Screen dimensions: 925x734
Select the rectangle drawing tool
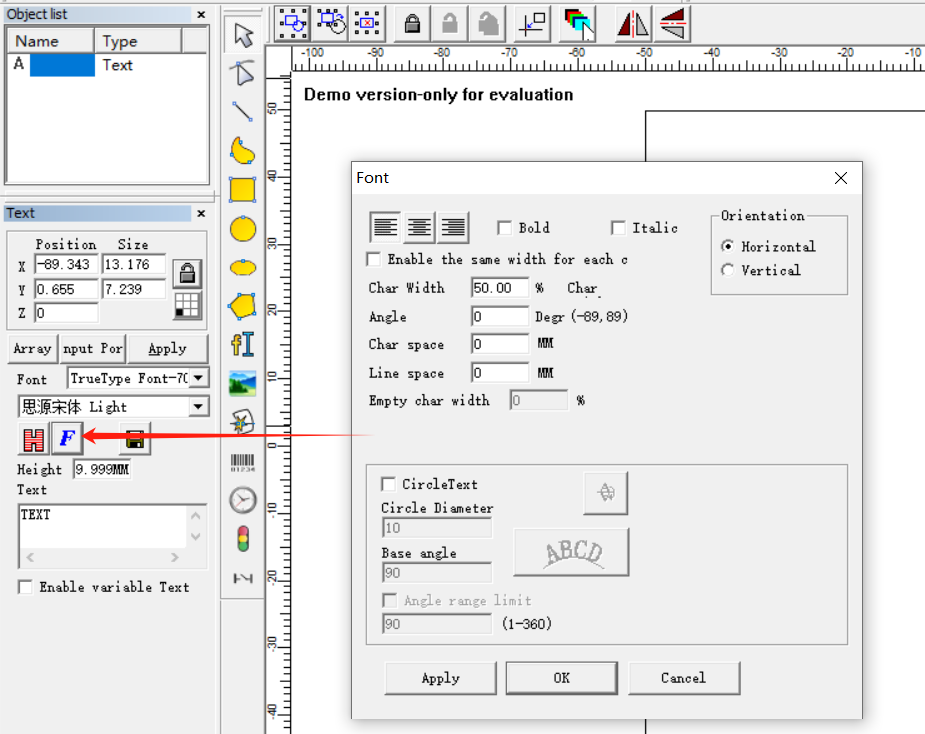point(242,190)
